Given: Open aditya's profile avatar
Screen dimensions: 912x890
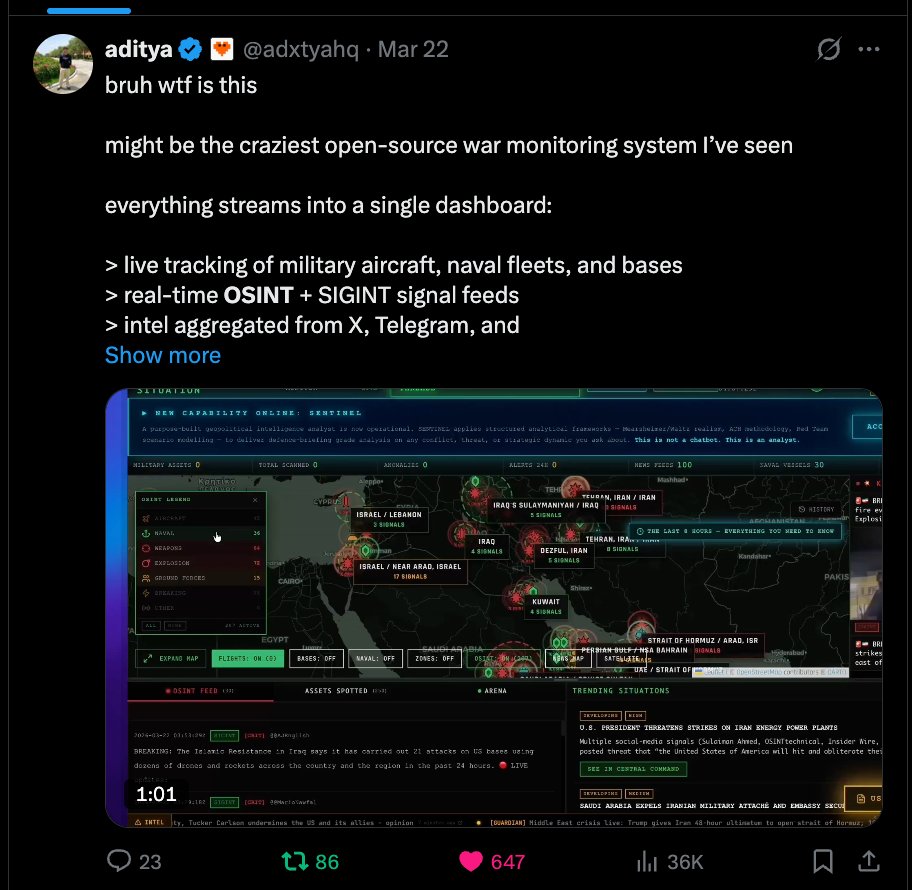Looking at the screenshot, I should pyautogui.click(x=63, y=64).
